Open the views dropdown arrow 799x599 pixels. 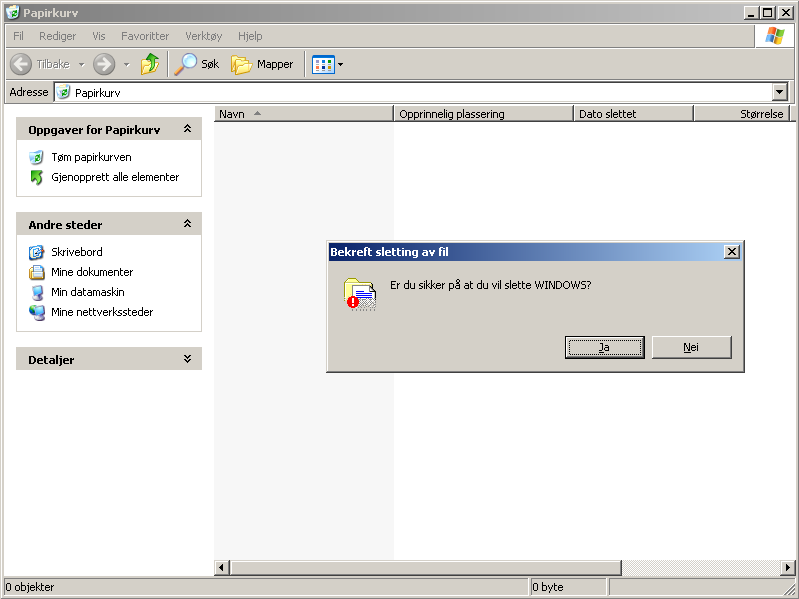pyautogui.click(x=340, y=65)
